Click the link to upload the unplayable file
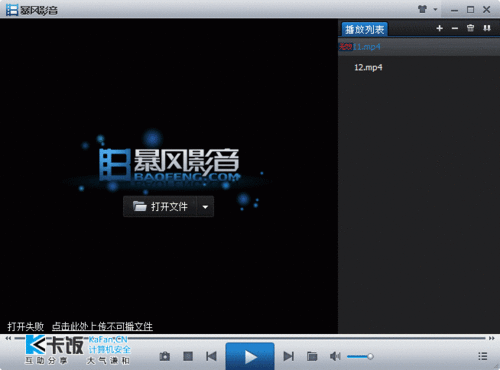Viewport: 500px width, 370px height. pos(102,326)
